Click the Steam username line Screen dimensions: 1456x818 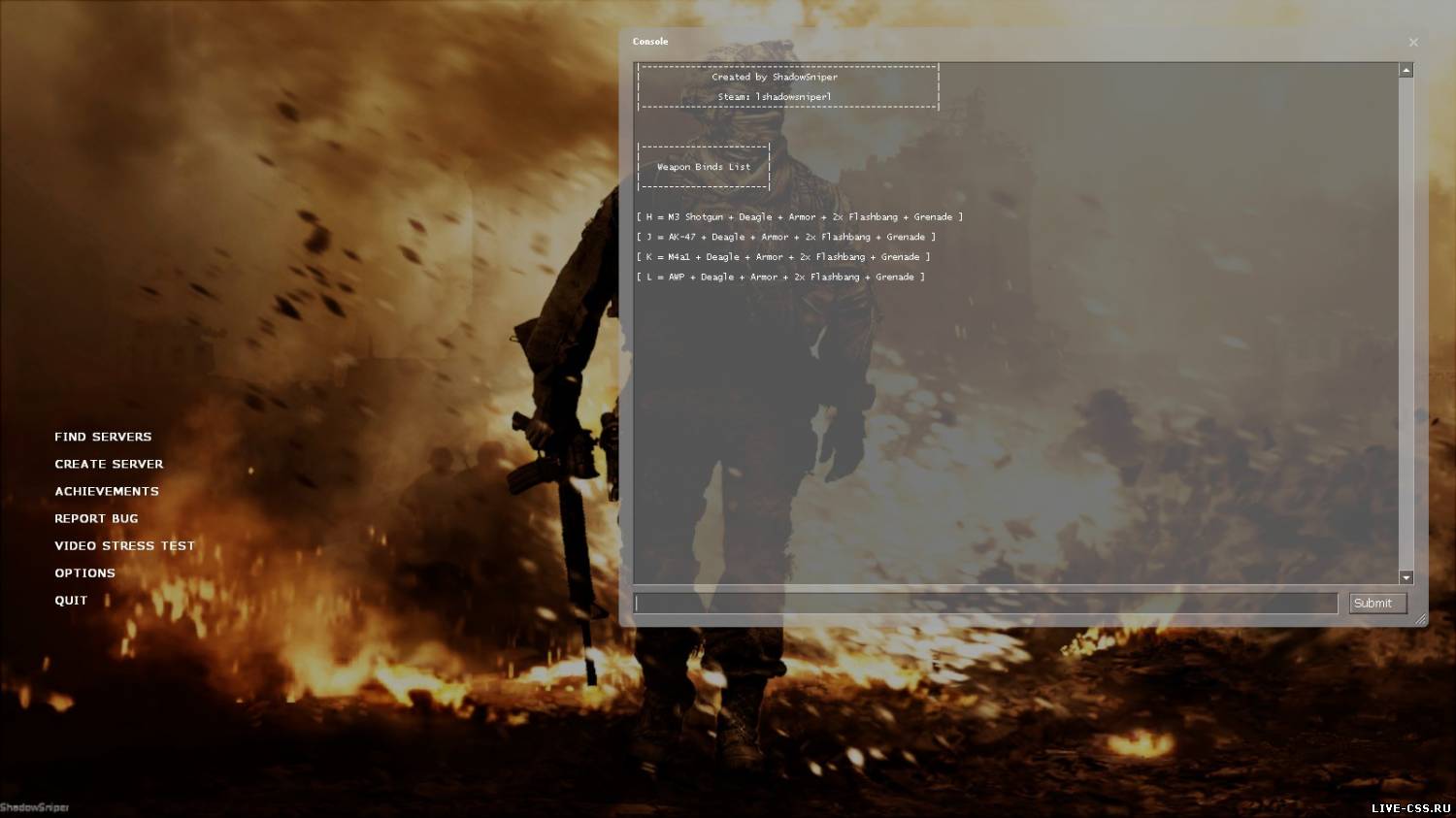(x=775, y=97)
